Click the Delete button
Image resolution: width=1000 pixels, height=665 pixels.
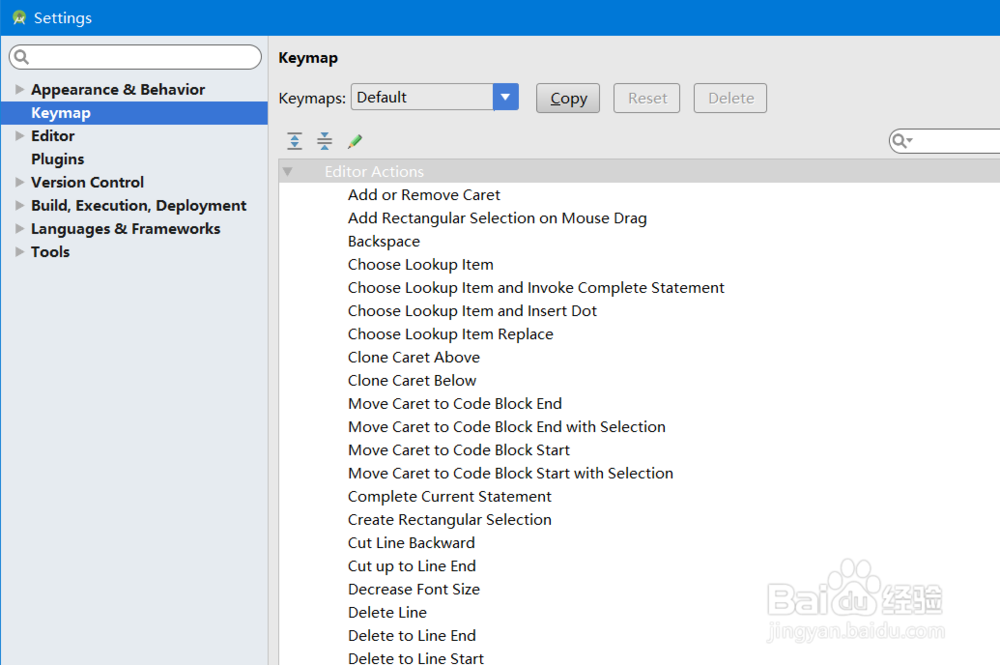(x=730, y=98)
